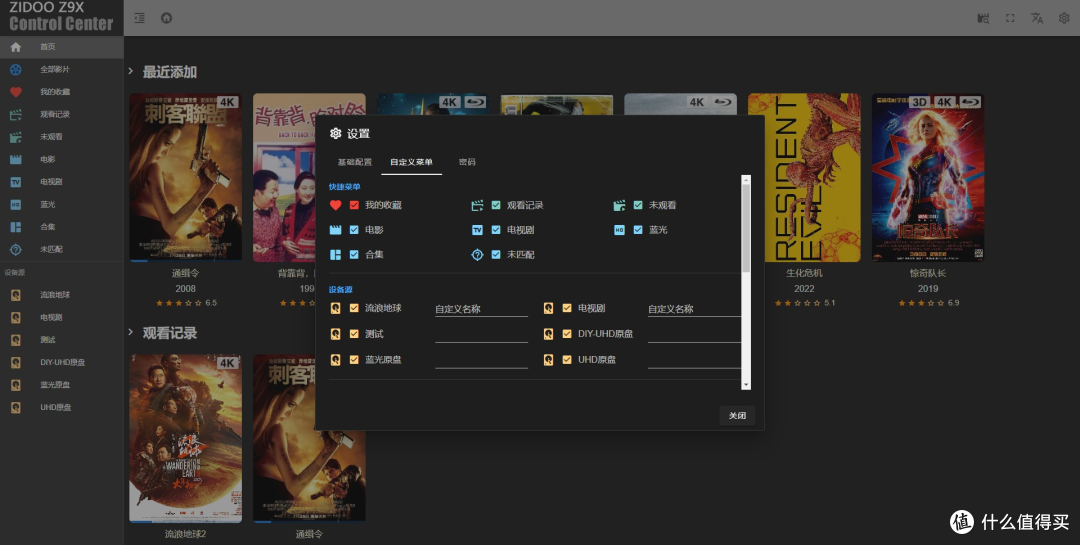The width and height of the screenshot is (1080, 545).
Task: Uncheck the 蓝光原盘 device source checkbox
Action: click(354, 359)
